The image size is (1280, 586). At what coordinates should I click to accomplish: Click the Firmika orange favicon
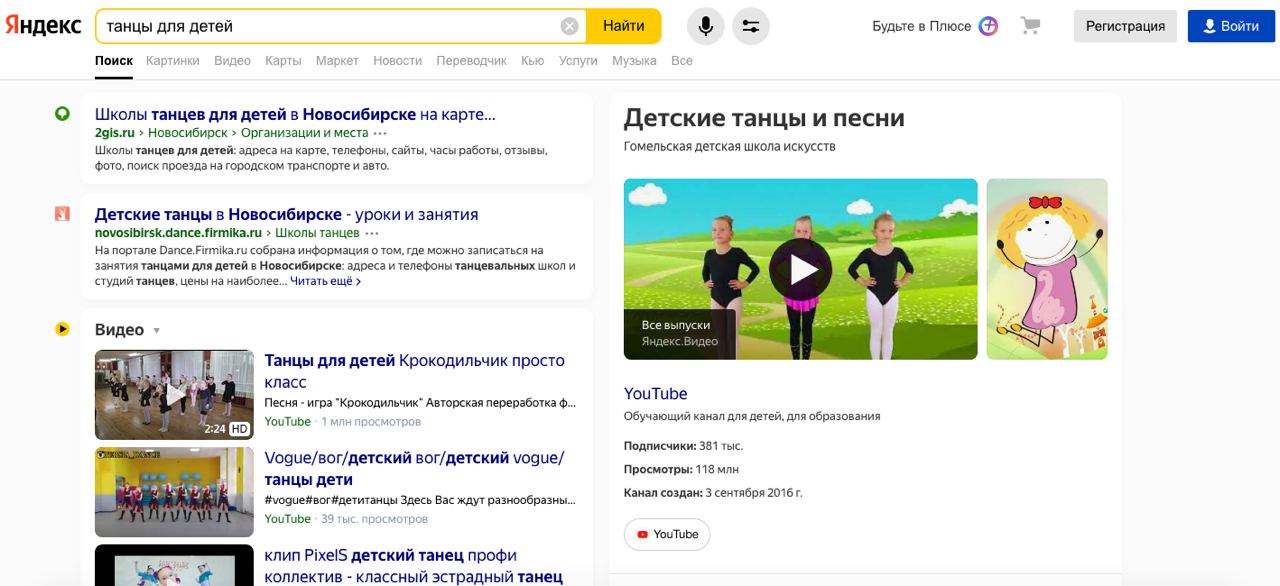pyautogui.click(x=62, y=214)
